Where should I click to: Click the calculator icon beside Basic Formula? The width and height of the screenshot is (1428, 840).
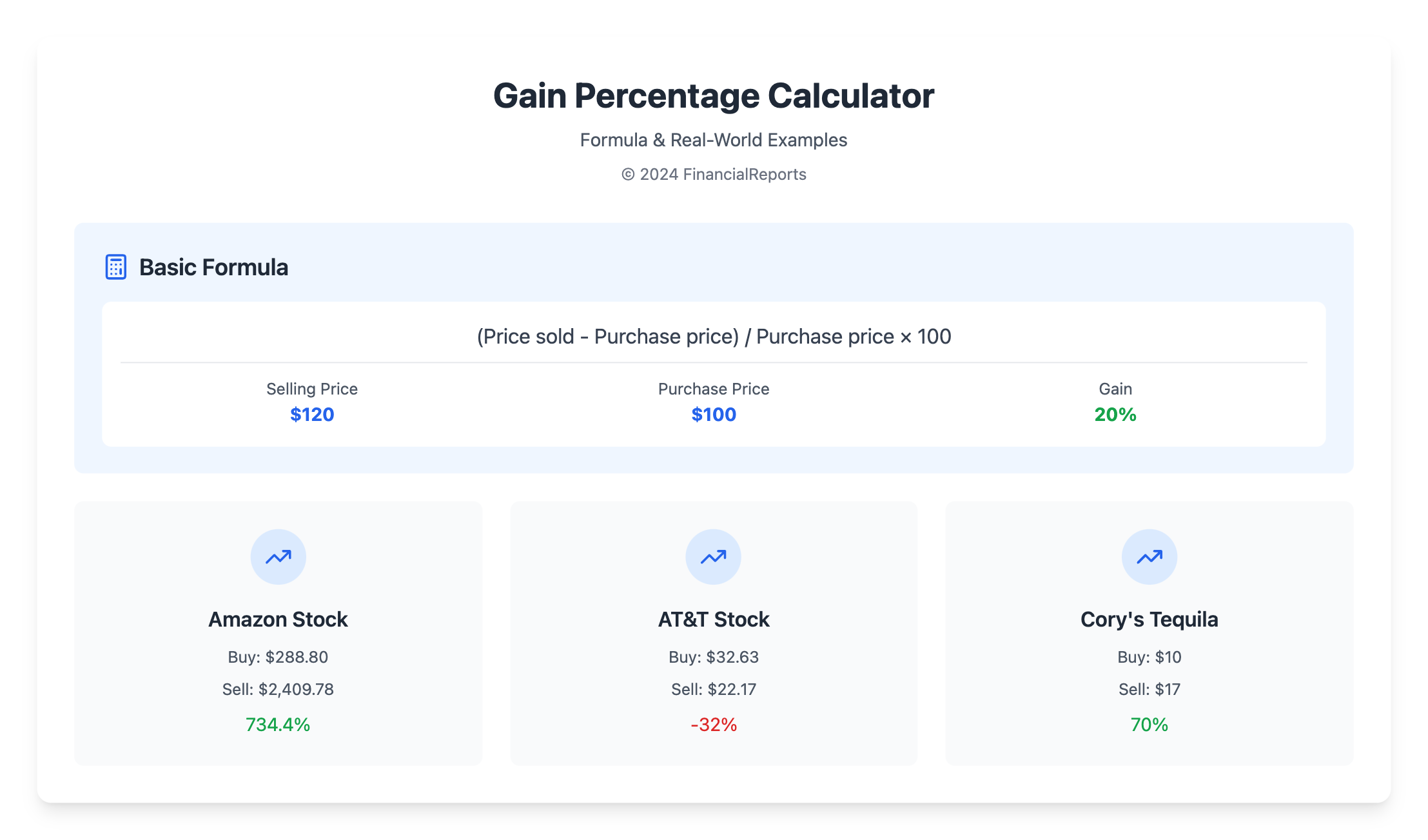[x=116, y=267]
